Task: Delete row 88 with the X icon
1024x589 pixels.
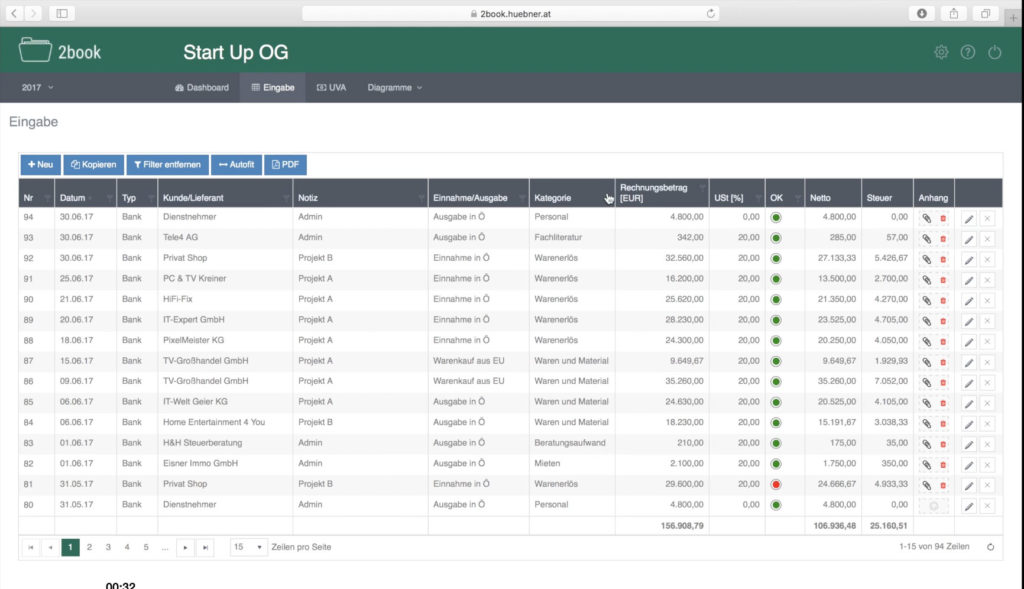Action: pos(987,342)
